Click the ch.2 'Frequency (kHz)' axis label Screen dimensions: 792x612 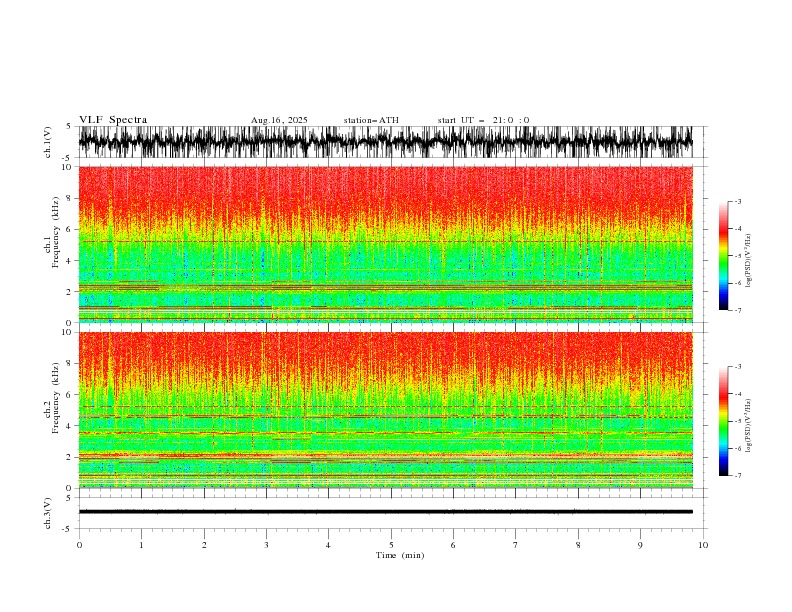[56, 398]
